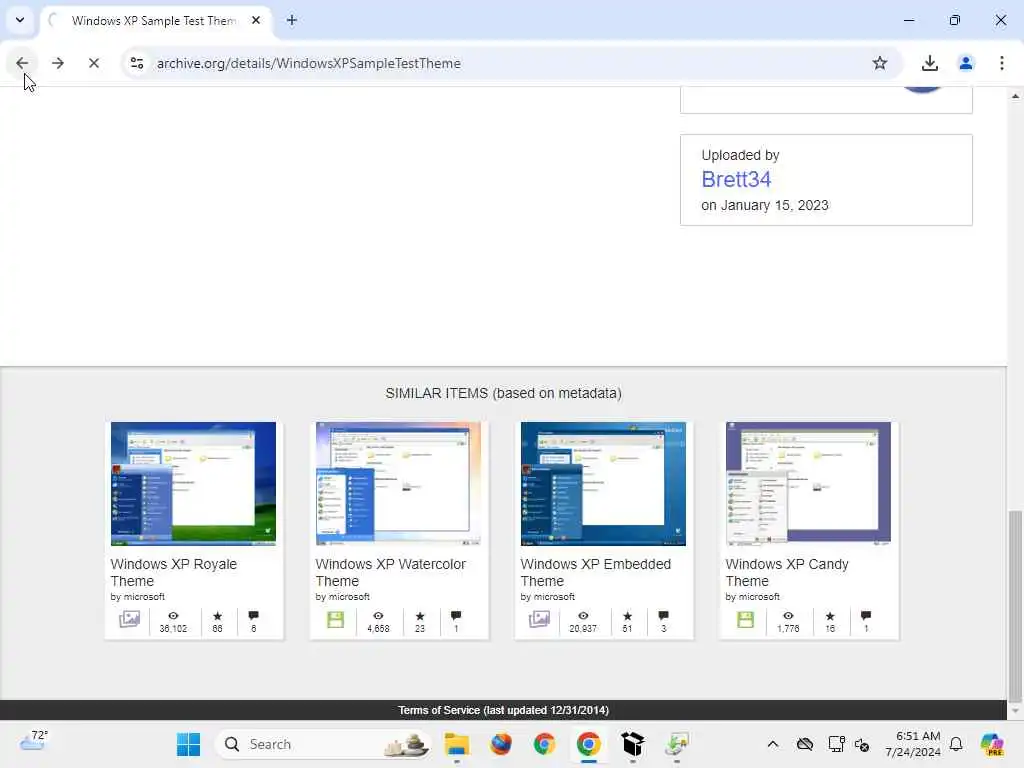
Task: Open the clock showing 6:51 AM
Action: [913, 744]
